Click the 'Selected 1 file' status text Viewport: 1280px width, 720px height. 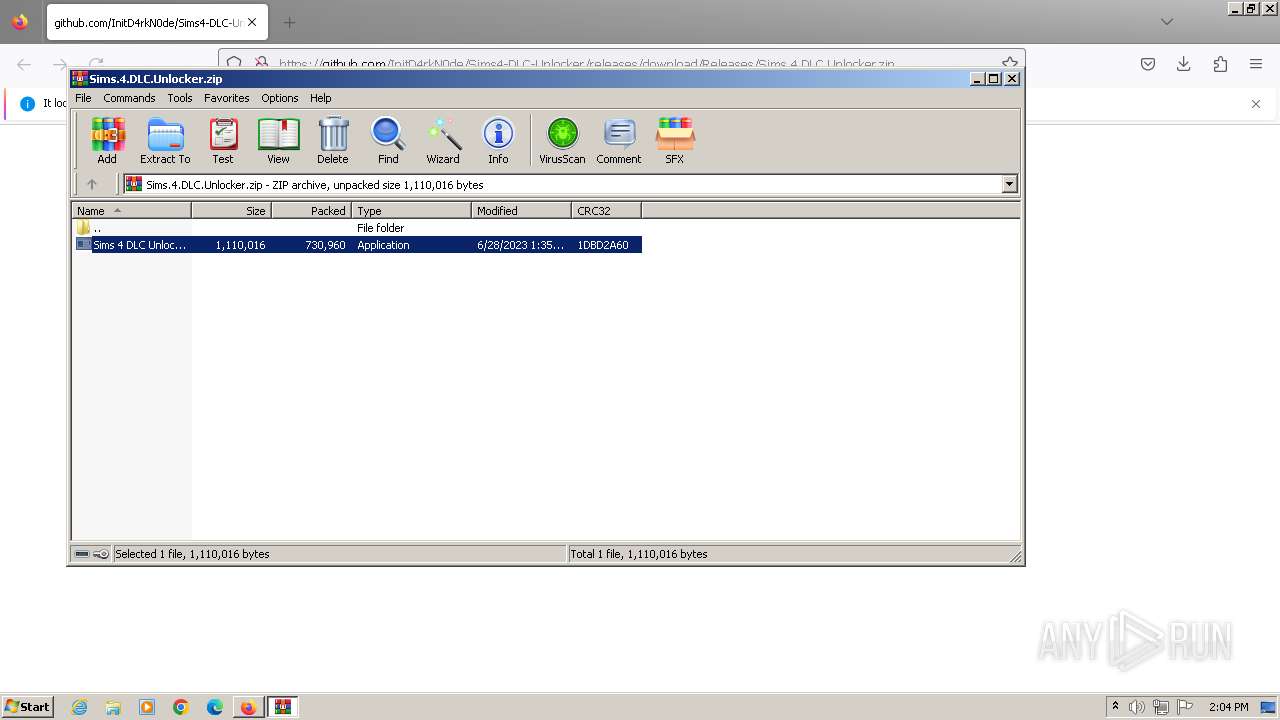click(x=192, y=554)
